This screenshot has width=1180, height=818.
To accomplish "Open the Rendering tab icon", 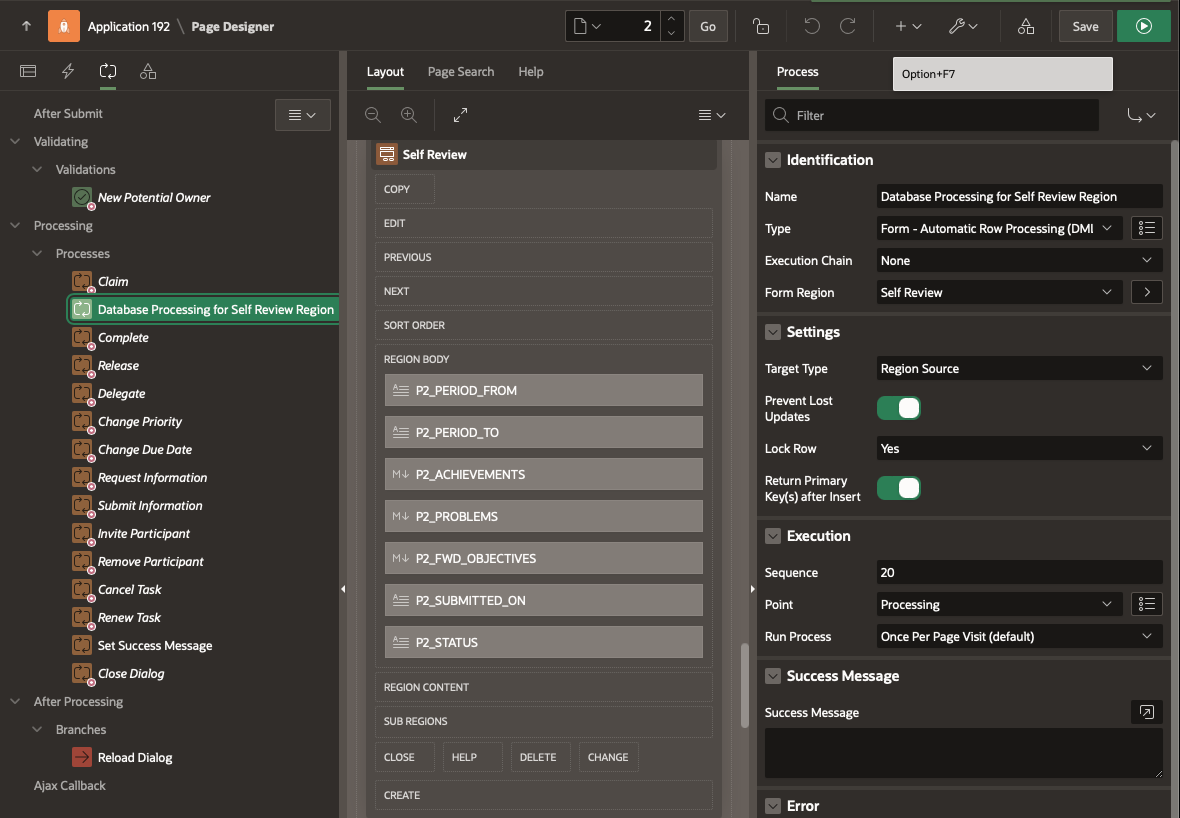I will (28, 71).
